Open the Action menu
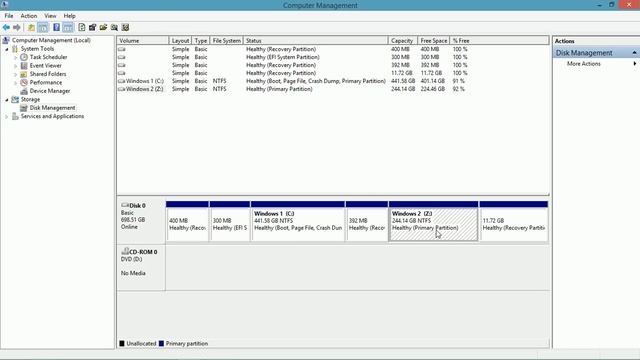This screenshot has height=360, width=640. point(29,16)
